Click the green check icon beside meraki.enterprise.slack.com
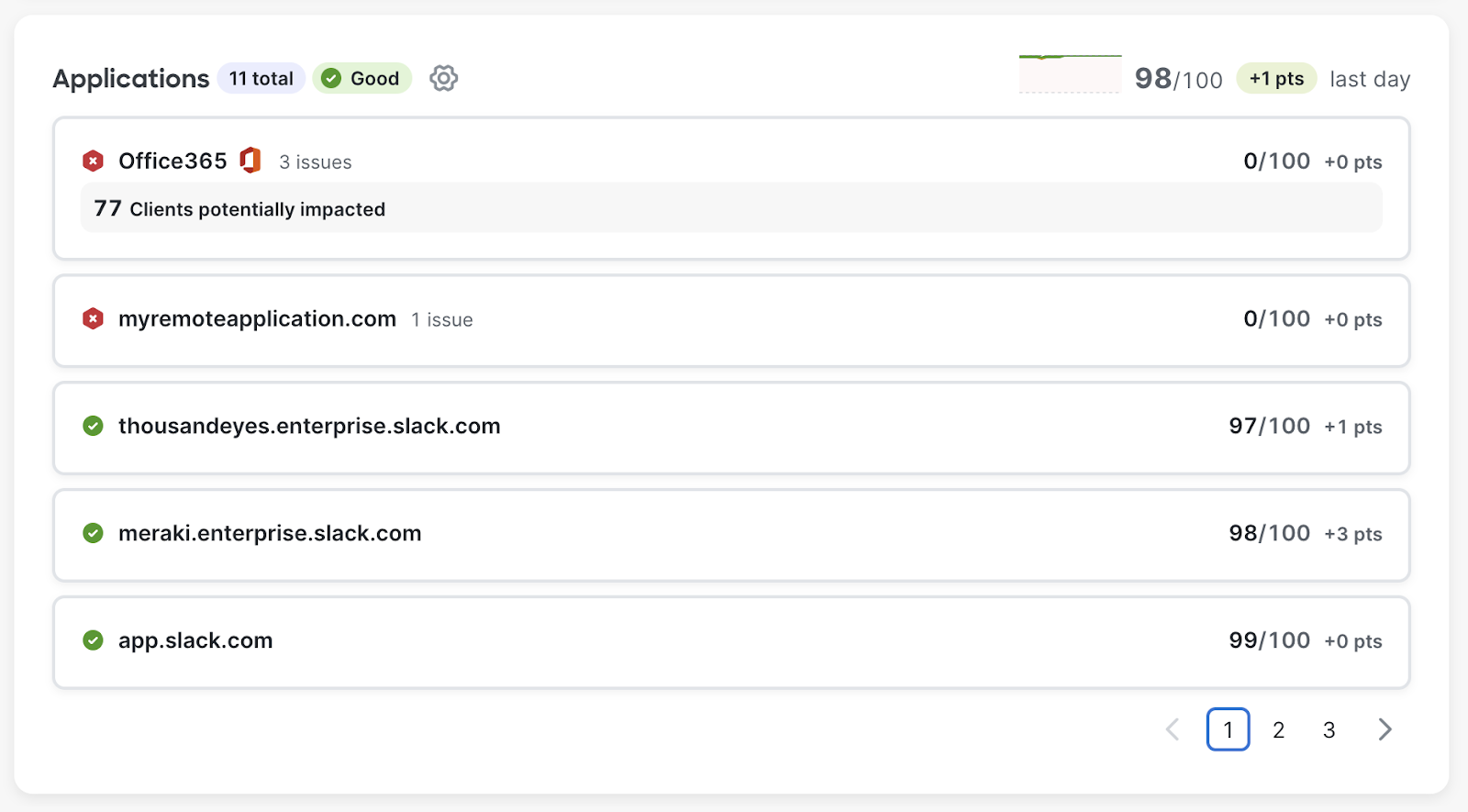The width and height of the screenshot is (1468, 812). coord(93,533)
